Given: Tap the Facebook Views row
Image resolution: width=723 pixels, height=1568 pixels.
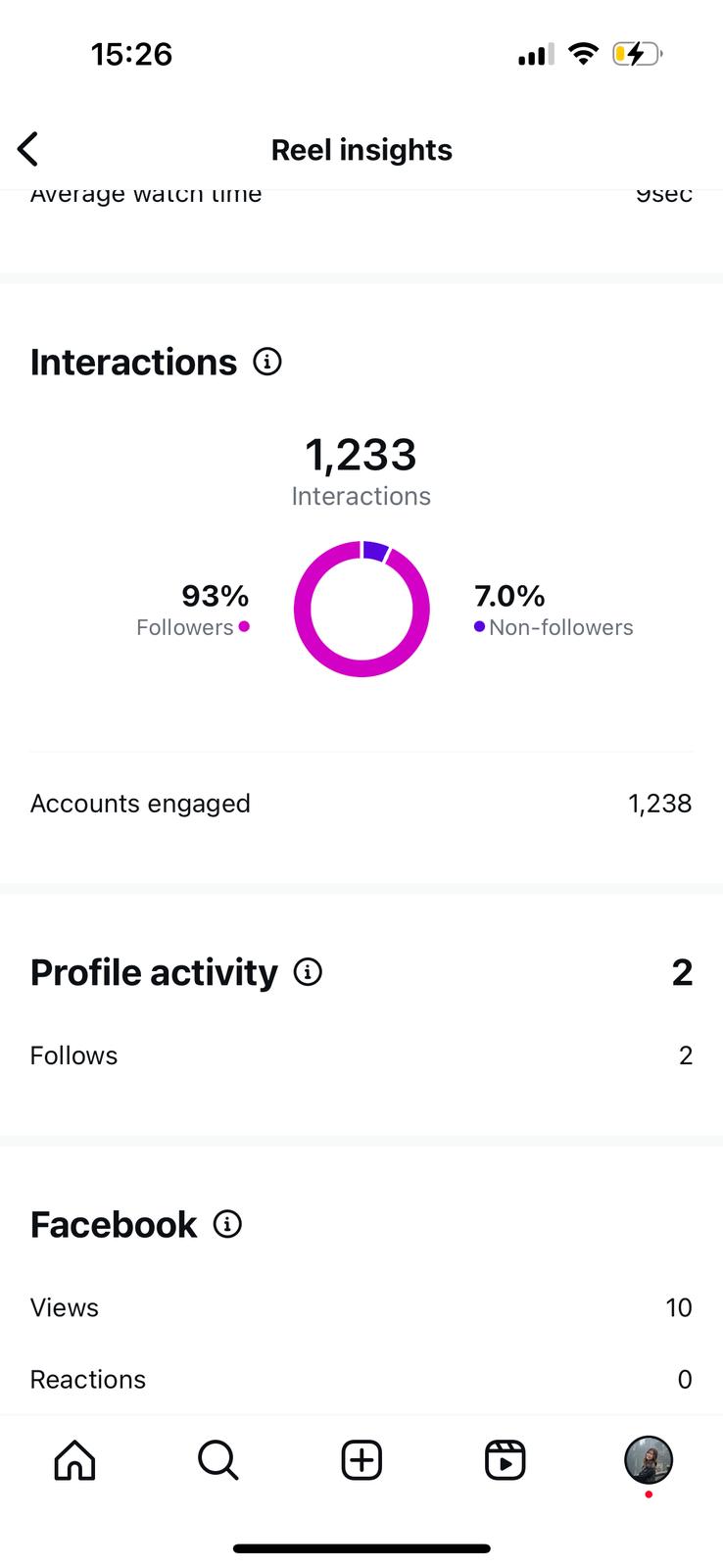Looking at the screenshot, I should coord(361,1307).
